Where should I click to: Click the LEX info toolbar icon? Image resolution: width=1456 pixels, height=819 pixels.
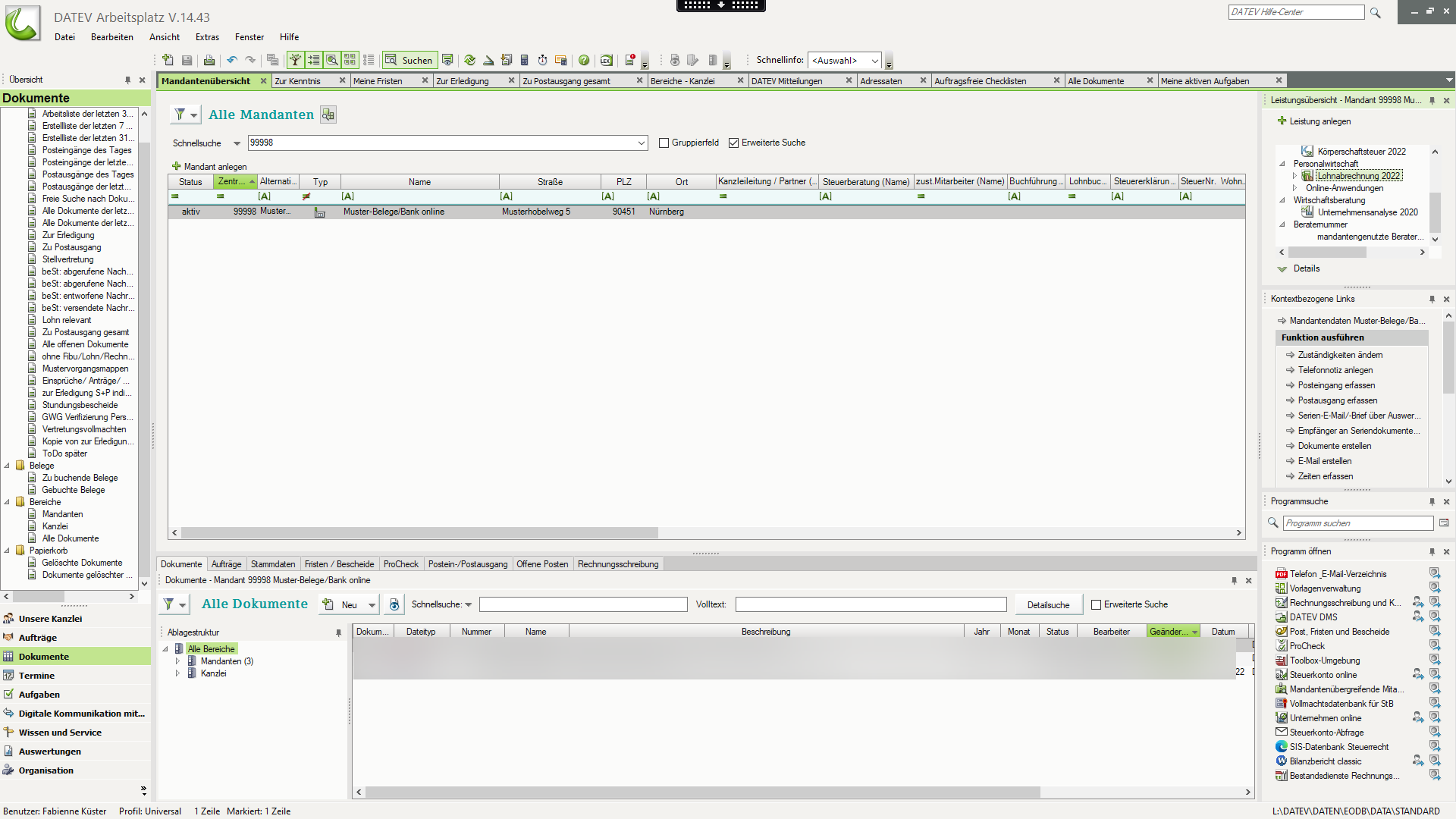click(x=606, y=60)
